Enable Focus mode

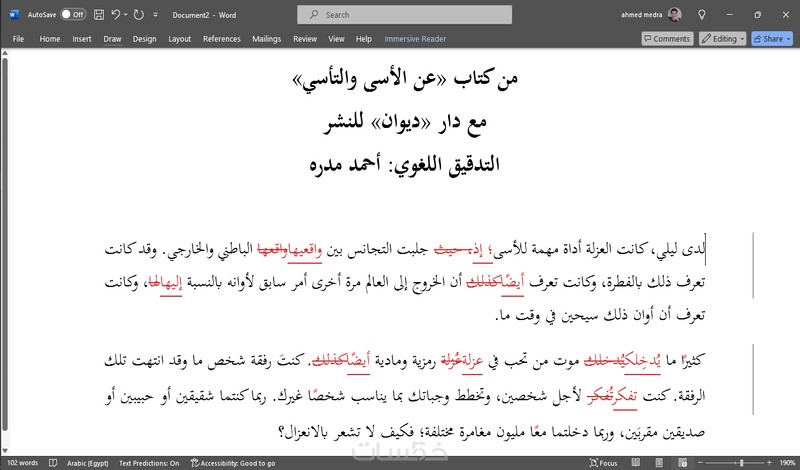pyautogui.click(x=603, y=463)
